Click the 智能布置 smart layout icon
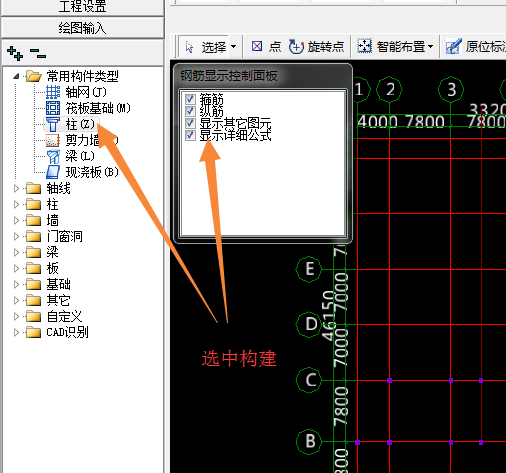 pyautogui.click(x=364, y=46)
